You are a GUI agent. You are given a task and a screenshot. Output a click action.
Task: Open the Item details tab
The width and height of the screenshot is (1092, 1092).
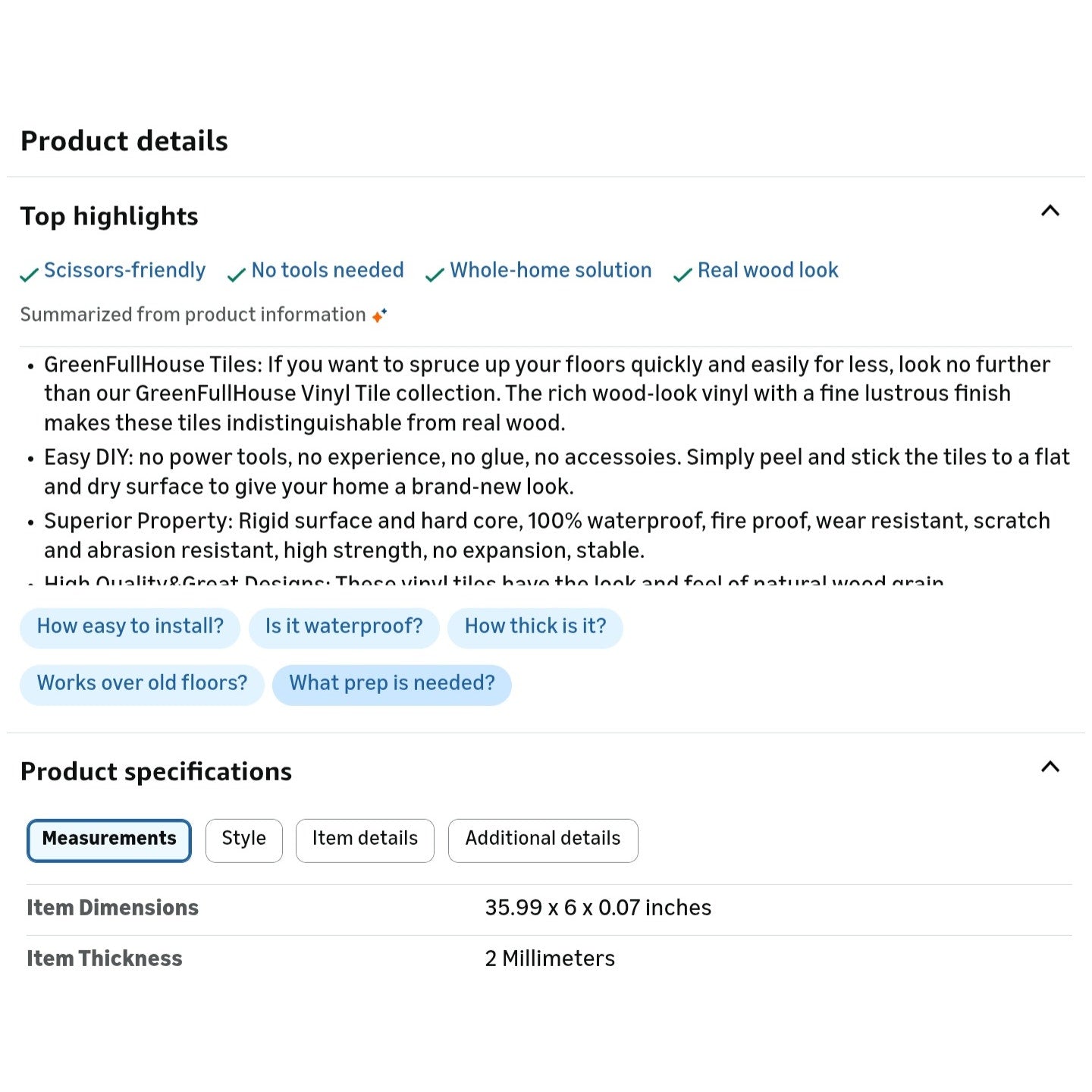pyautogui.click(x=365, y=839)
